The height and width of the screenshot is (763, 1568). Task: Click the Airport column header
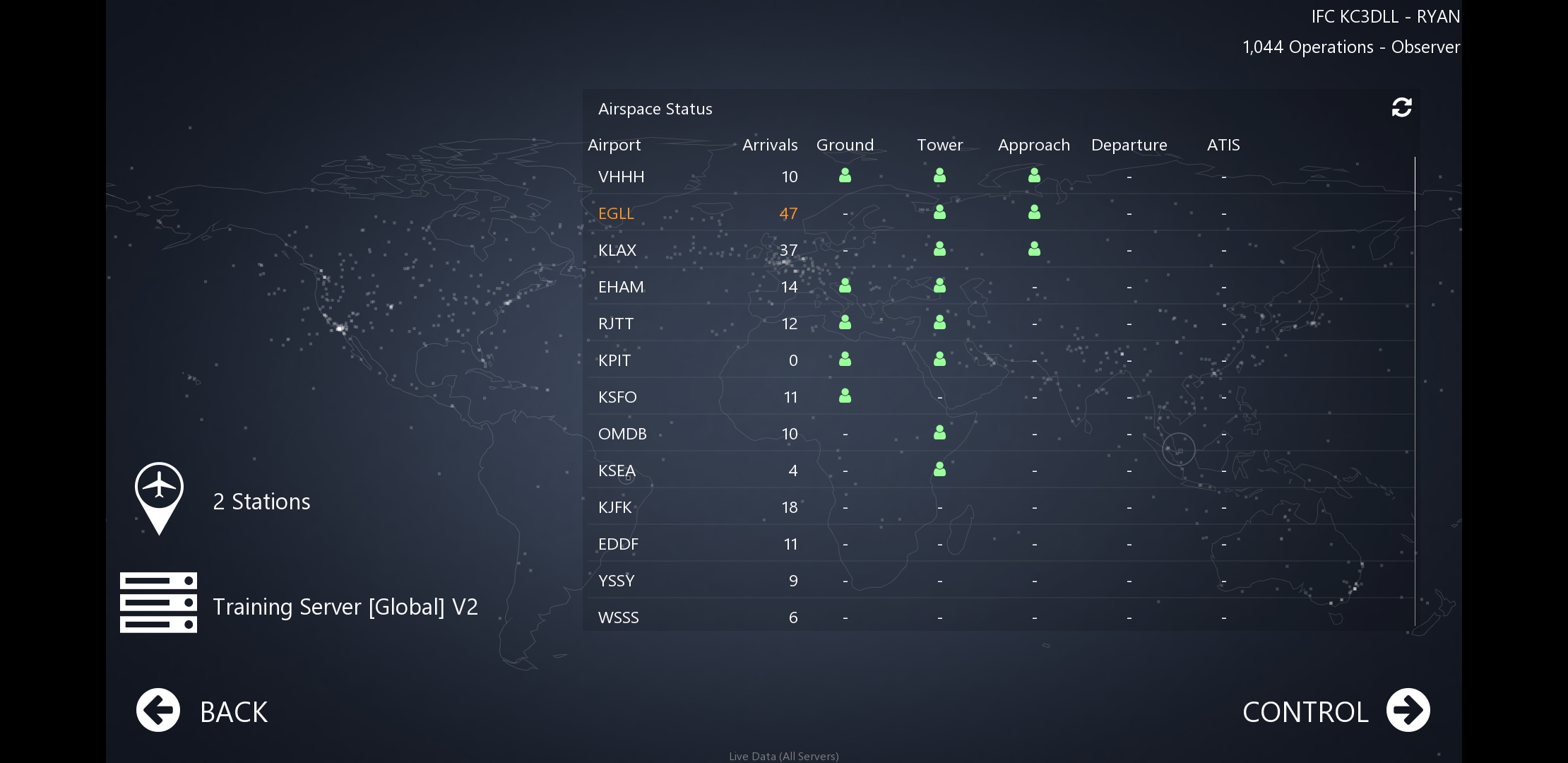[x=614, y=145]
